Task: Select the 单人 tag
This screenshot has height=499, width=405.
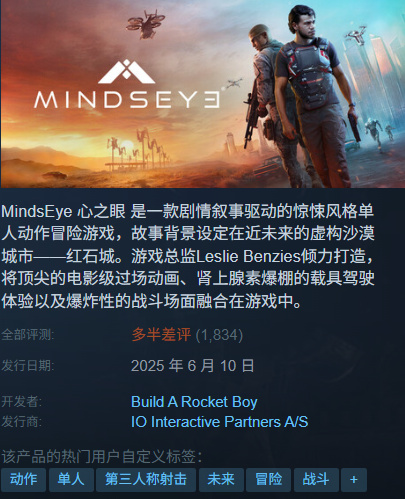Action: [x=71, y=480]
